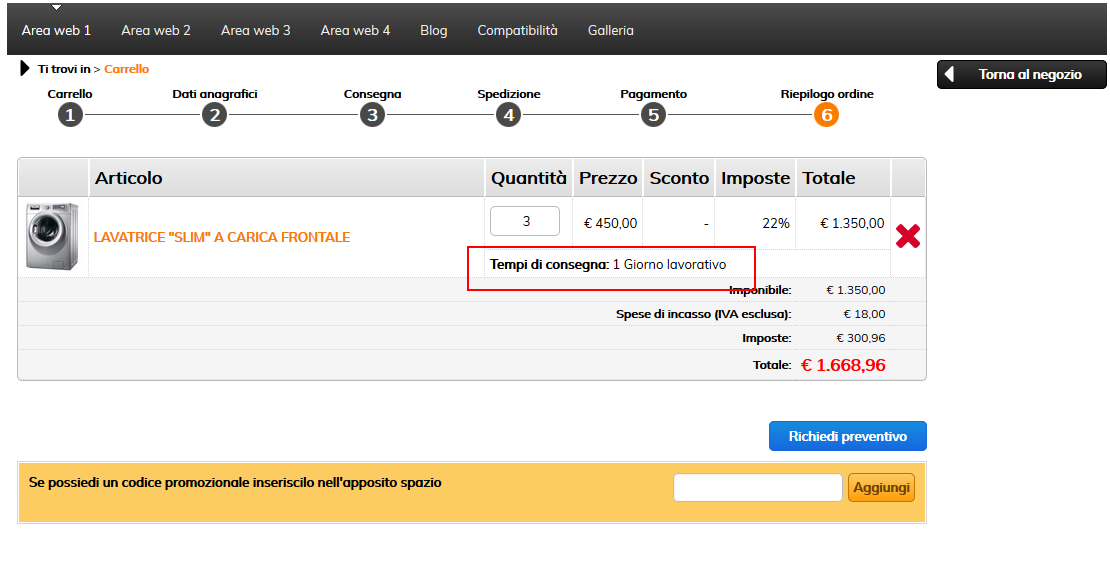Click Aggiungi promo code button
1110x564 pixels.
pyautogui.click(x=881, y=488)
